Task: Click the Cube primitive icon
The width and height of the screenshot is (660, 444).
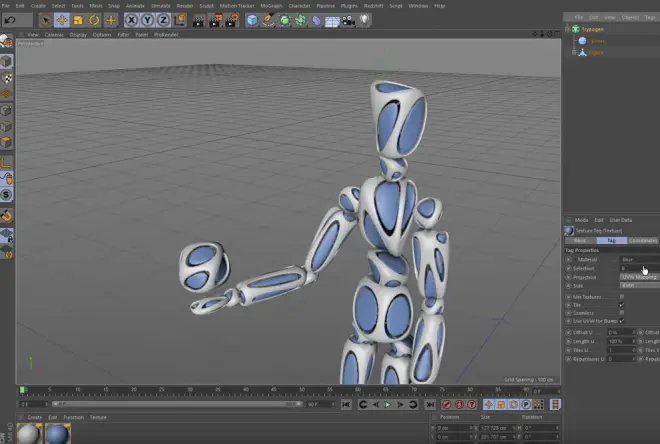Action: 252,20
